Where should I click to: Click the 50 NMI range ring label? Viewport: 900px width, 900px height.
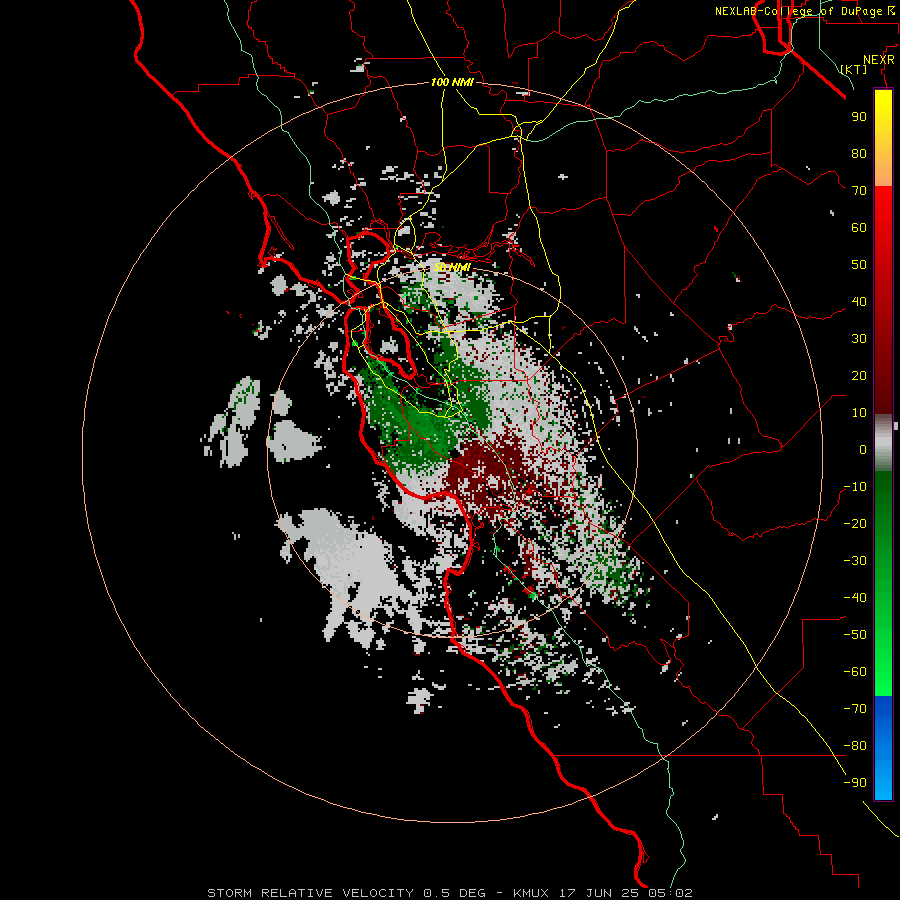[x=452, y=267]
